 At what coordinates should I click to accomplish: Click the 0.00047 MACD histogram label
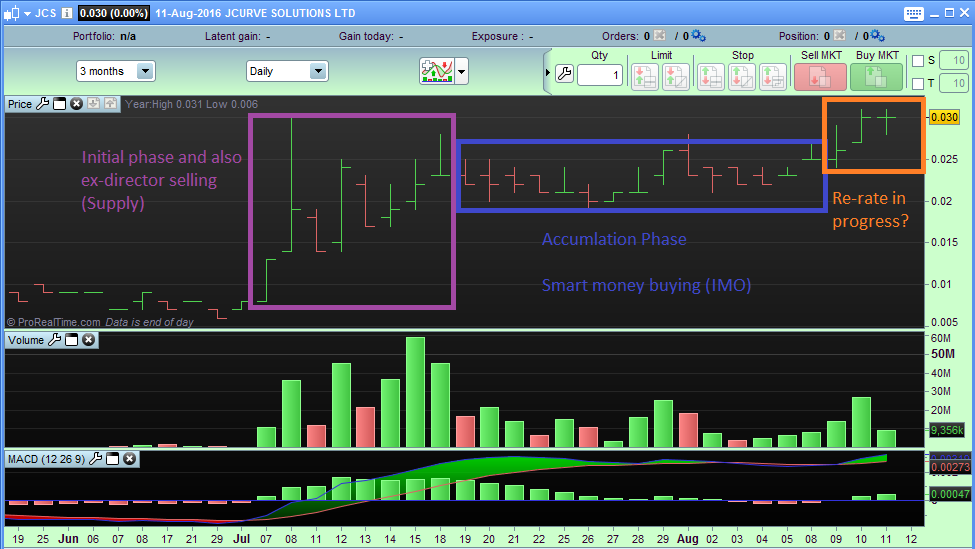[x=951, y=494]
